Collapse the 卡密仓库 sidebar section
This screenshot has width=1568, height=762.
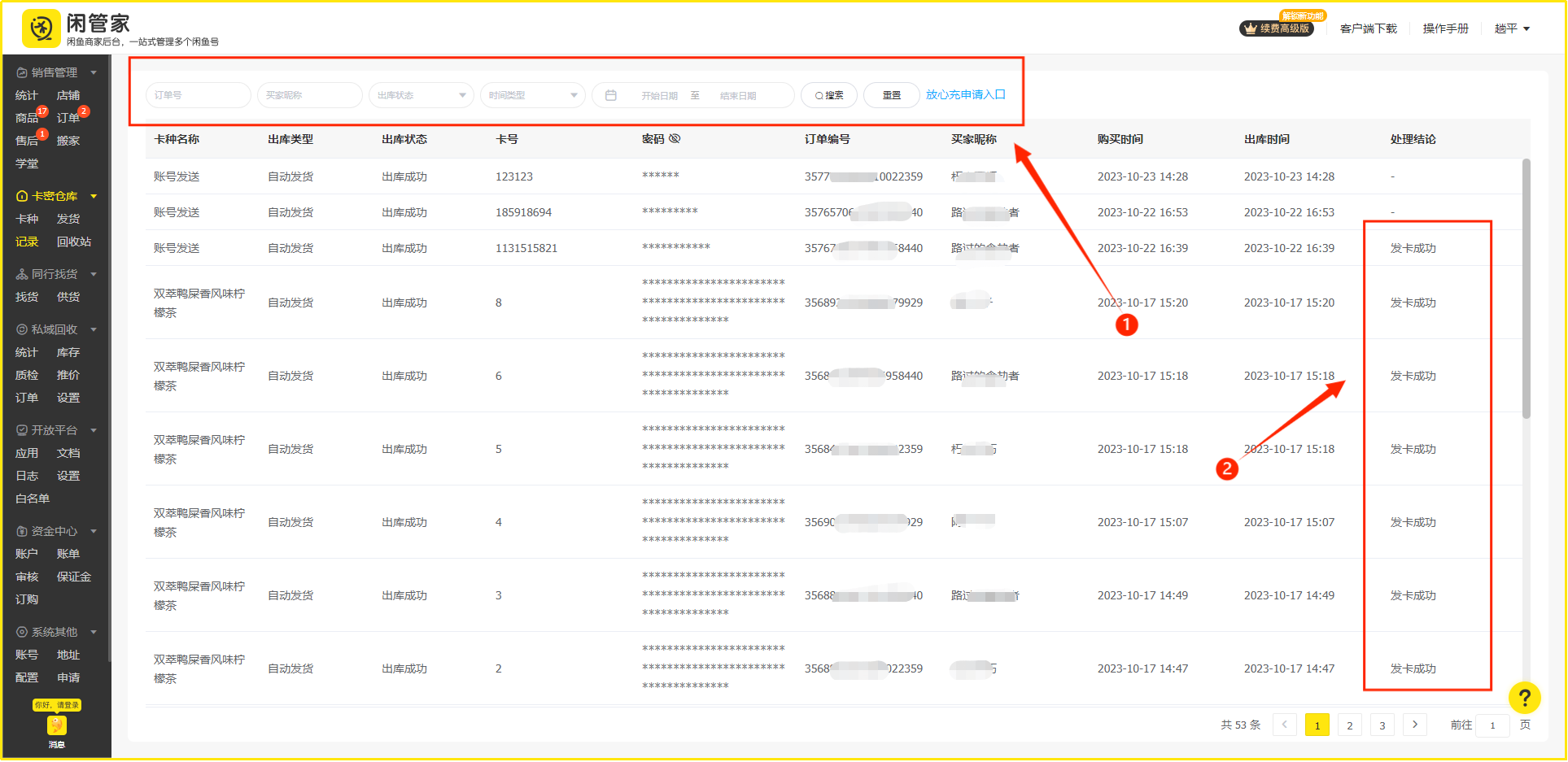[x=94, y=196]
